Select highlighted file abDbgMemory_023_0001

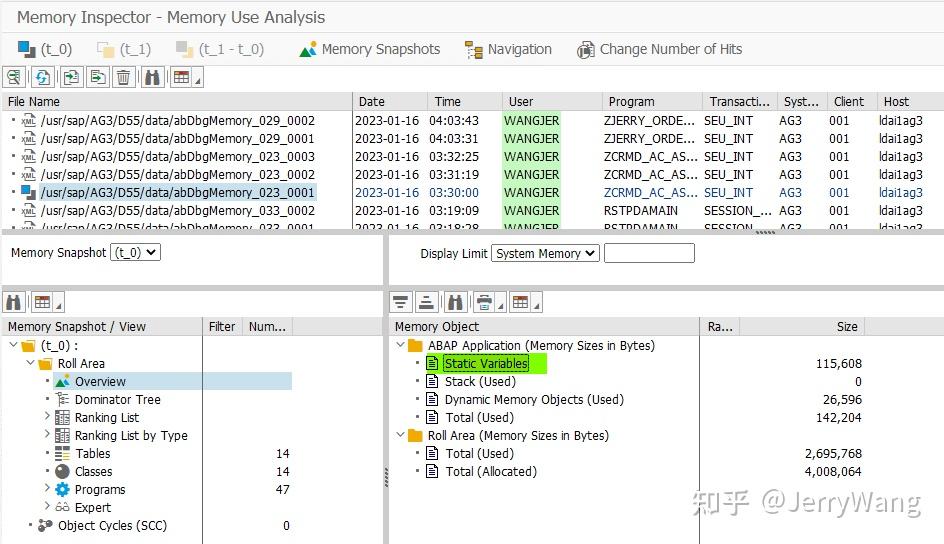click(178, 193)
